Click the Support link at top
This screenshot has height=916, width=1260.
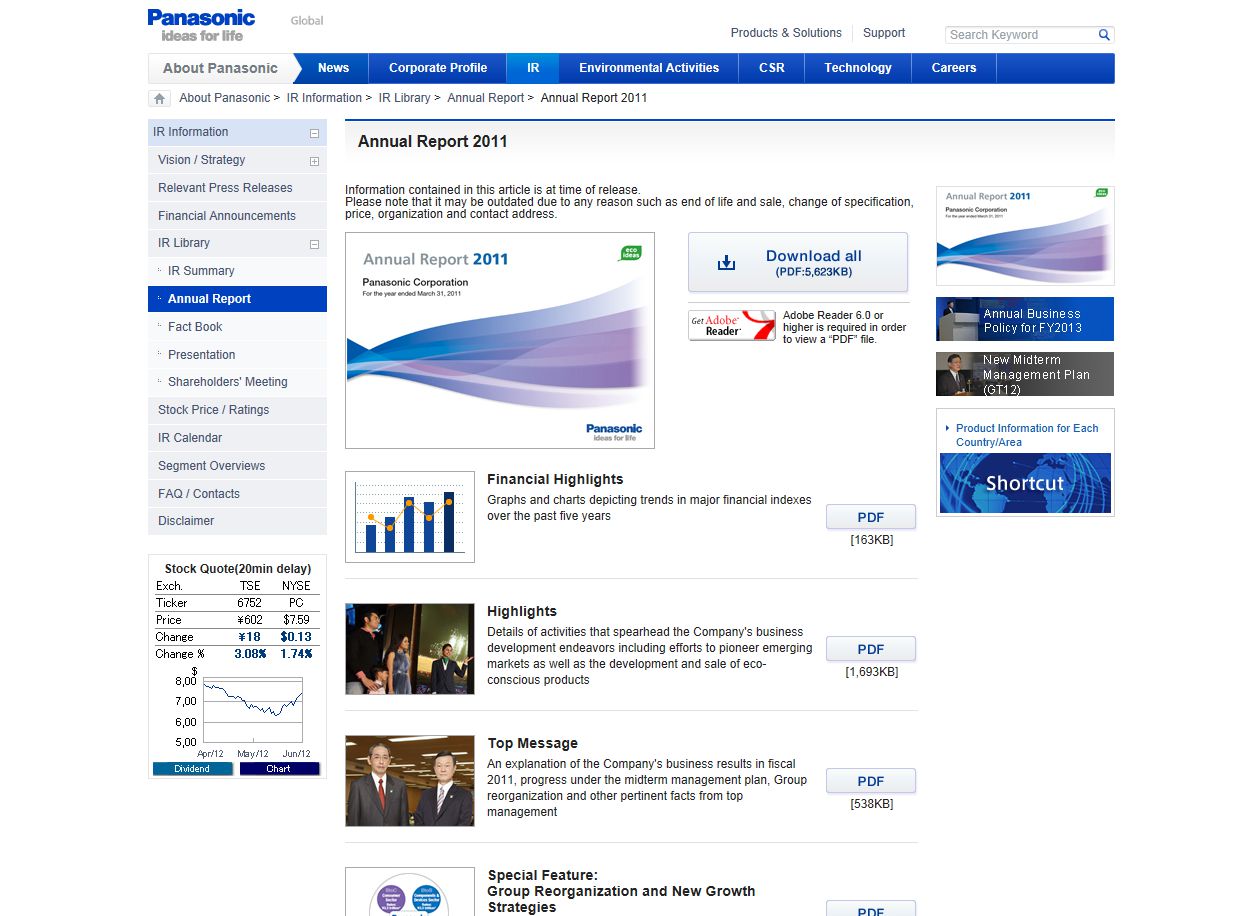884,33
